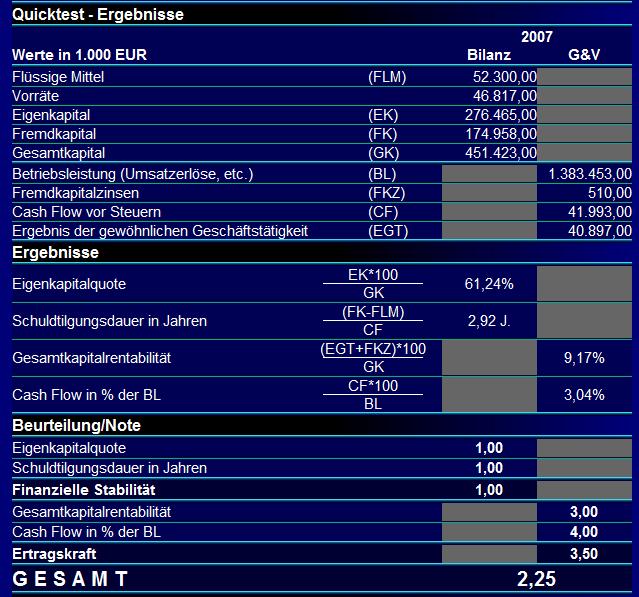Click the Betriebsleistung value 1.383.453,00
639x597 pixels.
pos(590,174)
